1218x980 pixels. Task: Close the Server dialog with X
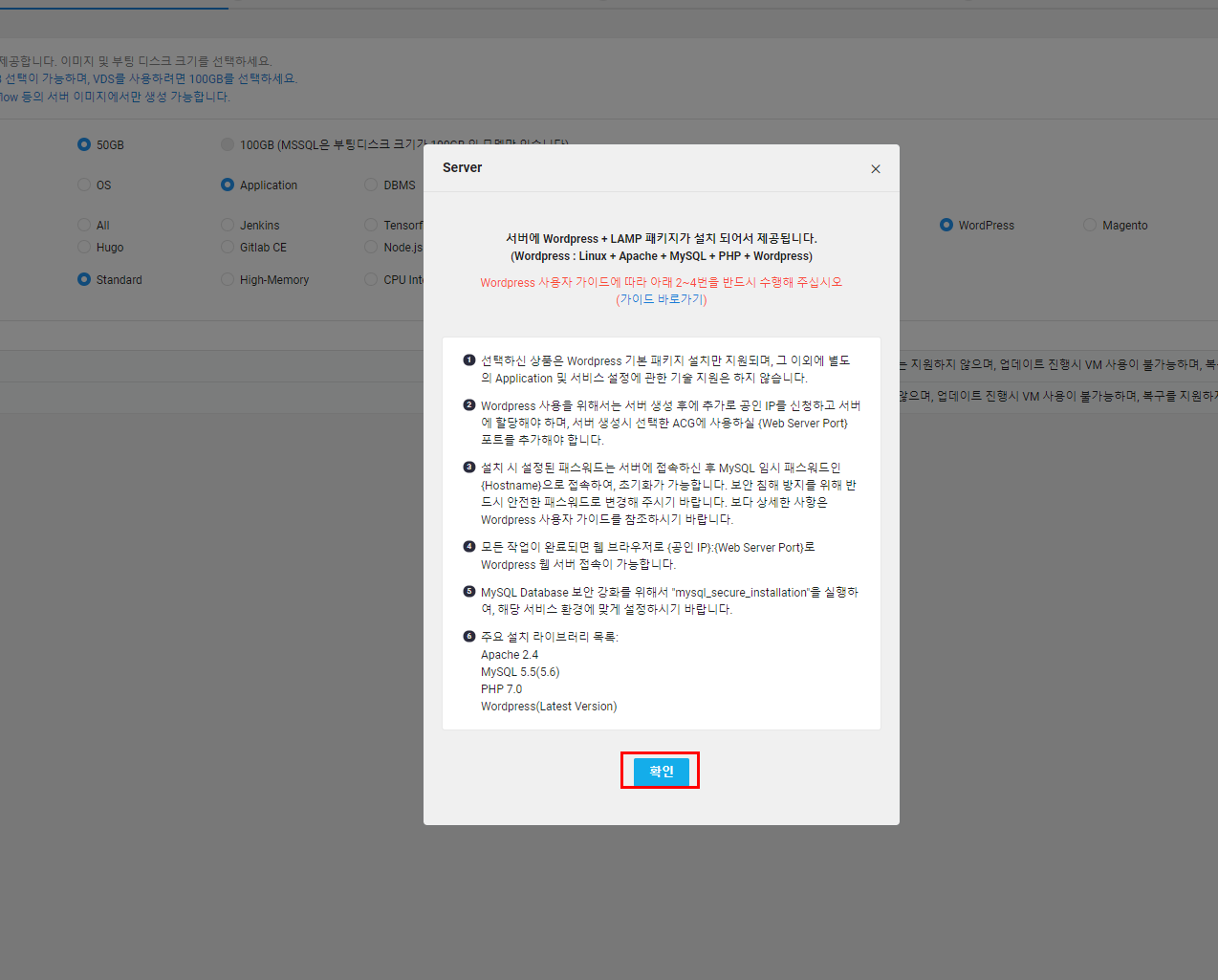tap(875, 169)
